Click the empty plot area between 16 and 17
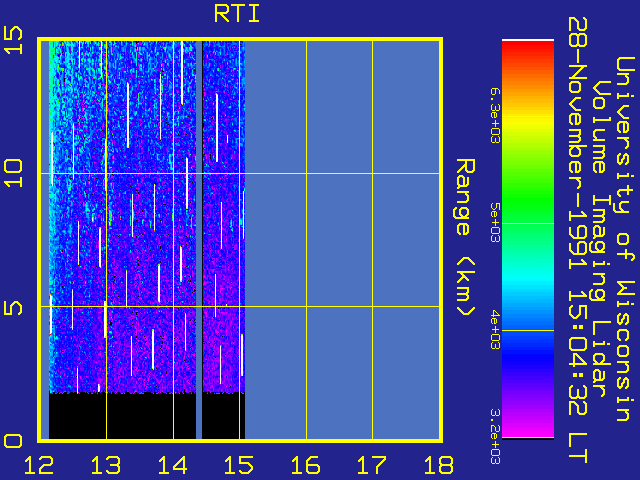This screenshot has width=640, height=480. tap(339, 240)
